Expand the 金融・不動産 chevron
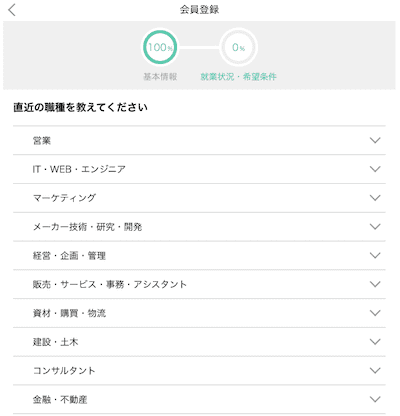Image resolution: width=400 pixels, height=416 pixels. [375, 399]
